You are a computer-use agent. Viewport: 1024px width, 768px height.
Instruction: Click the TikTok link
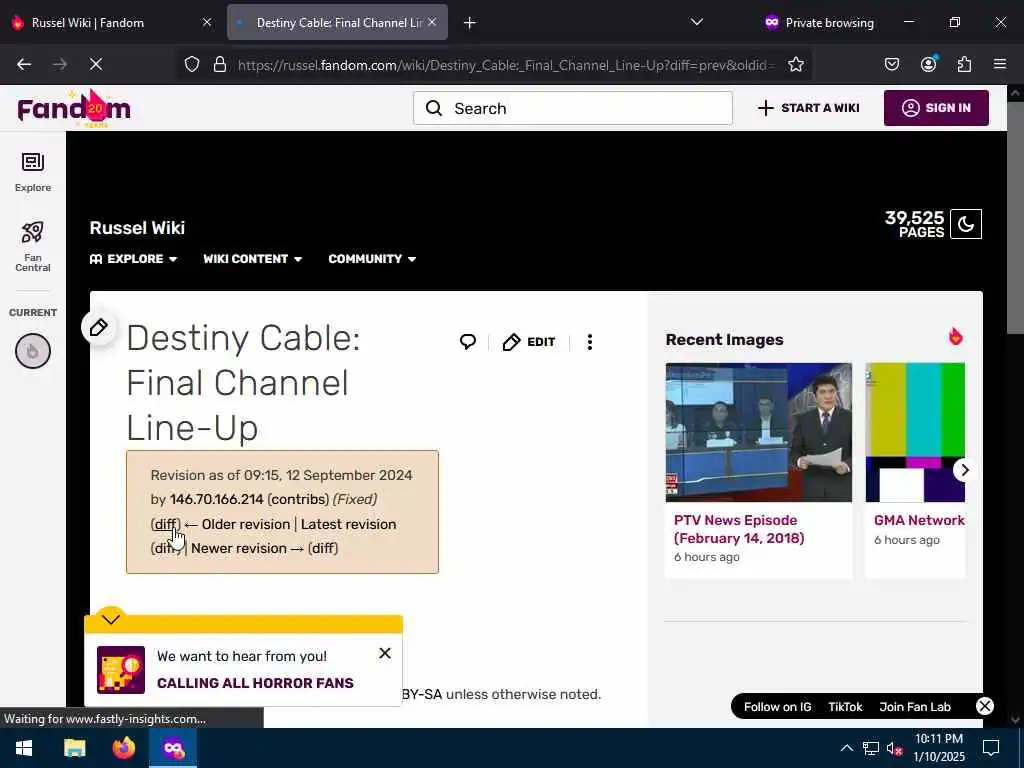pos(845,707)
